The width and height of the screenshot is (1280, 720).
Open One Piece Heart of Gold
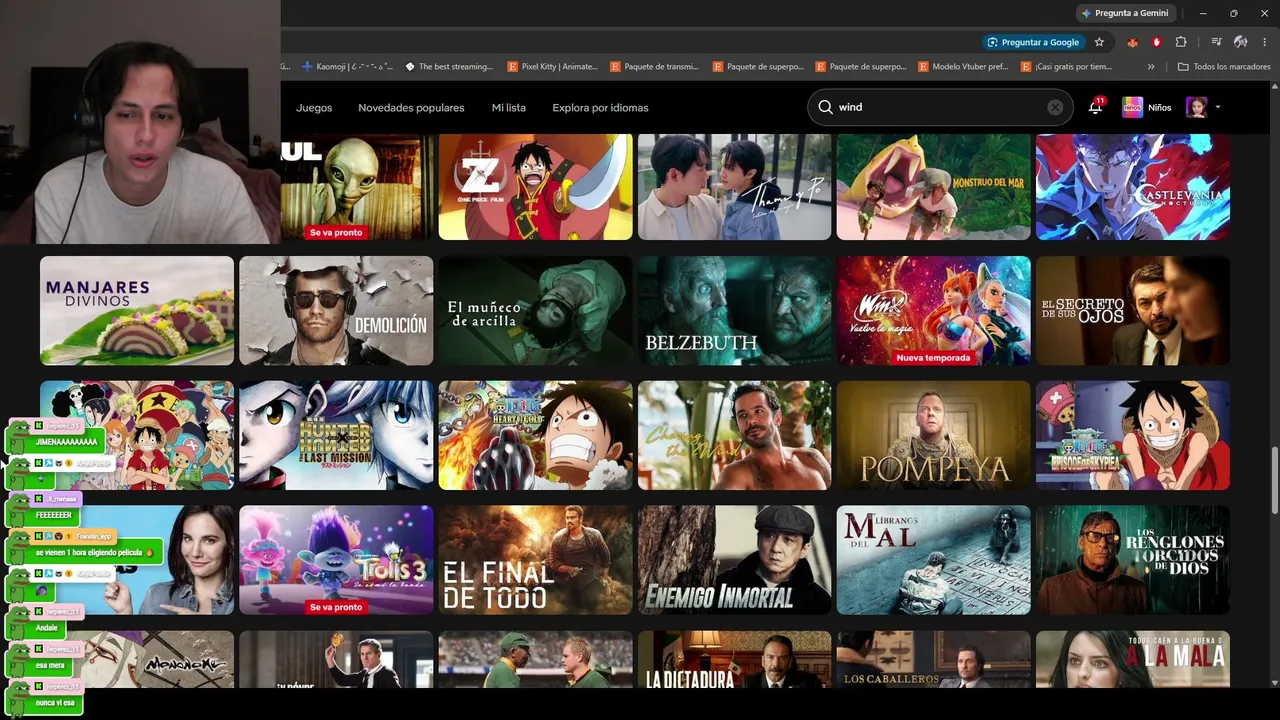click(535, 435)
